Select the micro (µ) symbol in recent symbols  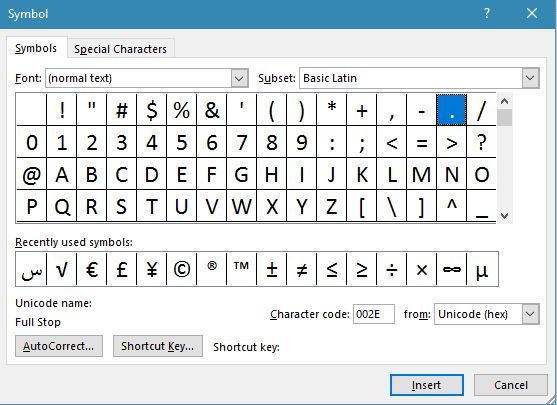point(482,269)
